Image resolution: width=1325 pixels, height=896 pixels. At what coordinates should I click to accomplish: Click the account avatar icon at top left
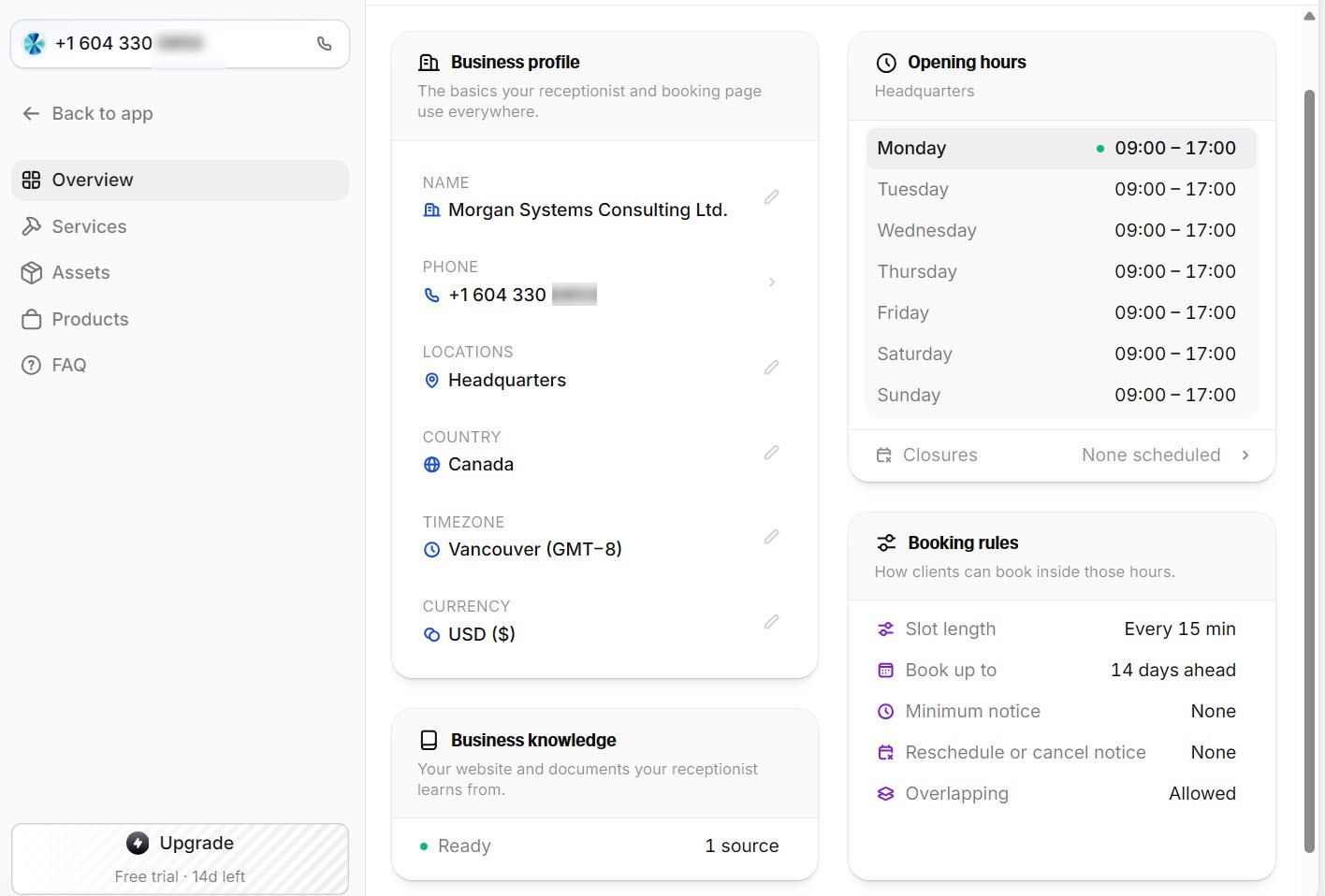(34, 44)
